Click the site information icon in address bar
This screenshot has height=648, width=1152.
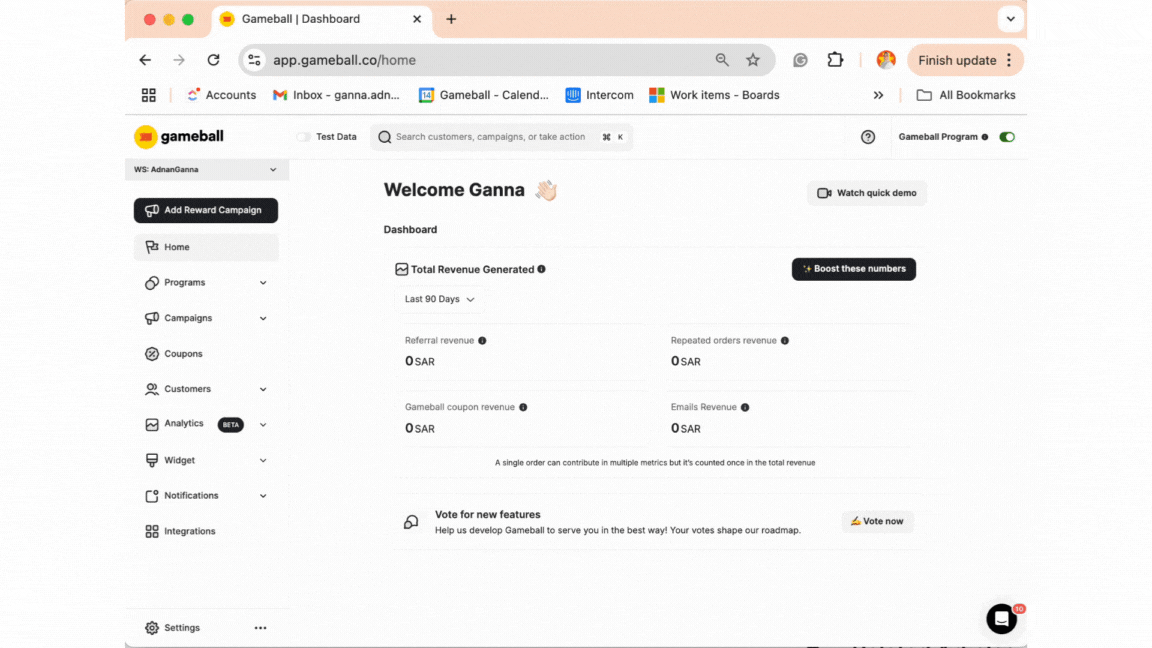pyautogui.click(x=254, y=60)
